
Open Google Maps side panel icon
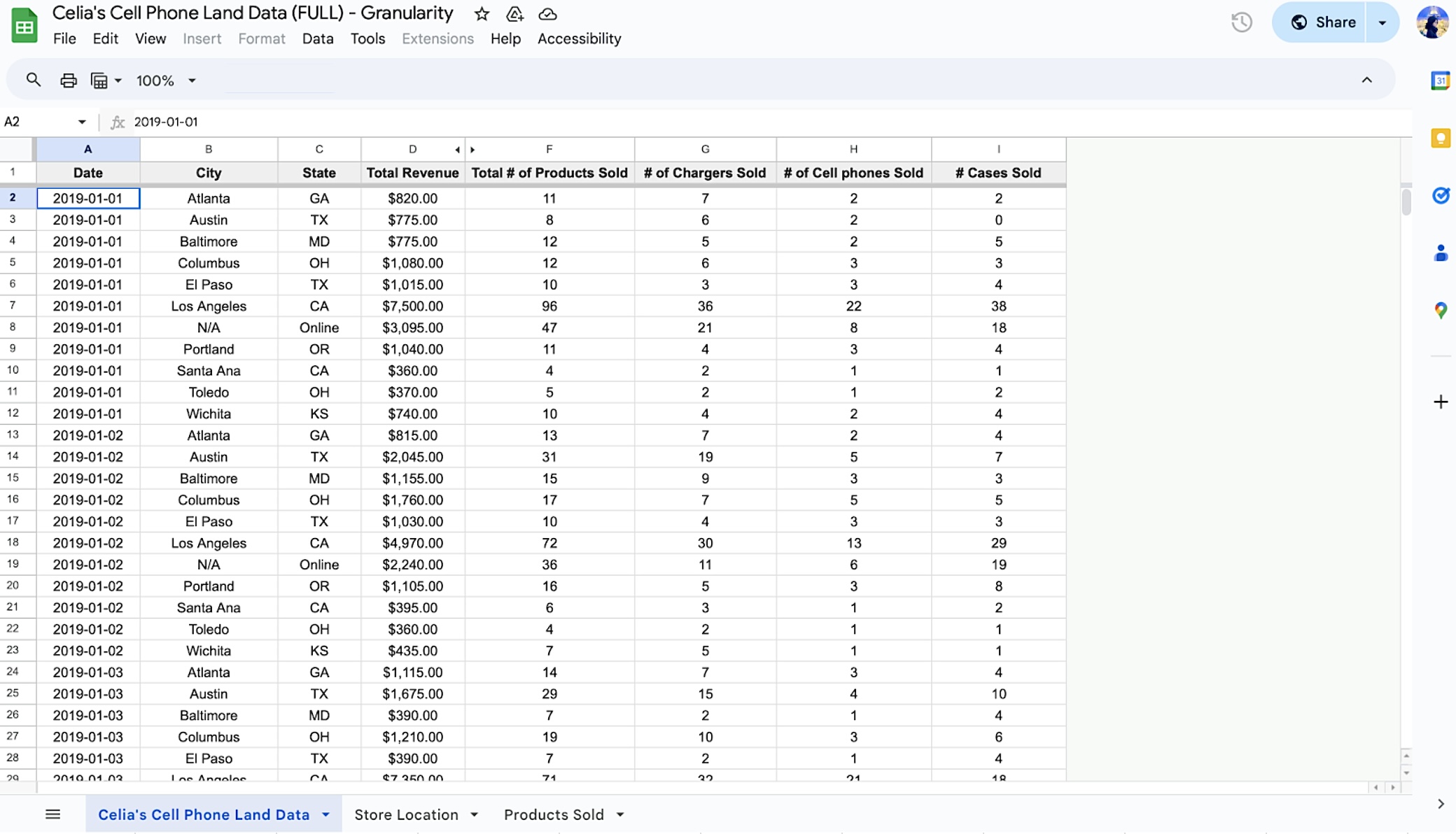pos(1440,310)
